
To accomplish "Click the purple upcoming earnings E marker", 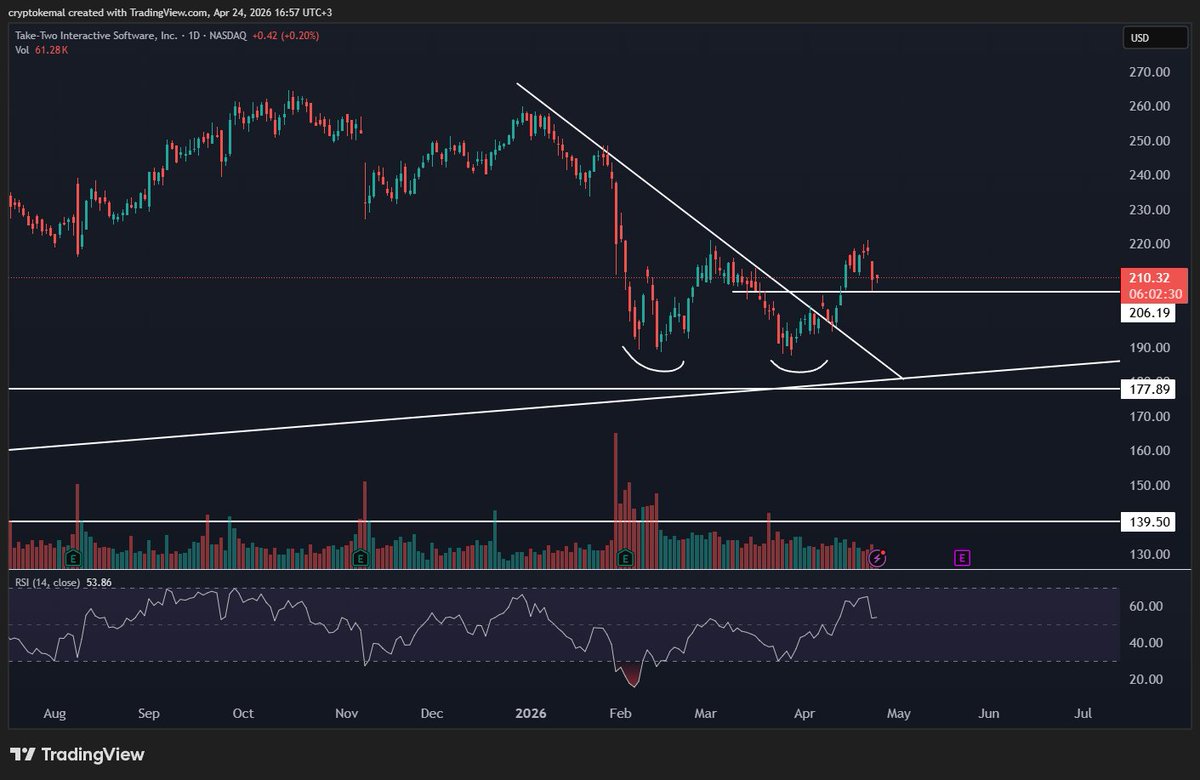I will (x=962, y=557).
